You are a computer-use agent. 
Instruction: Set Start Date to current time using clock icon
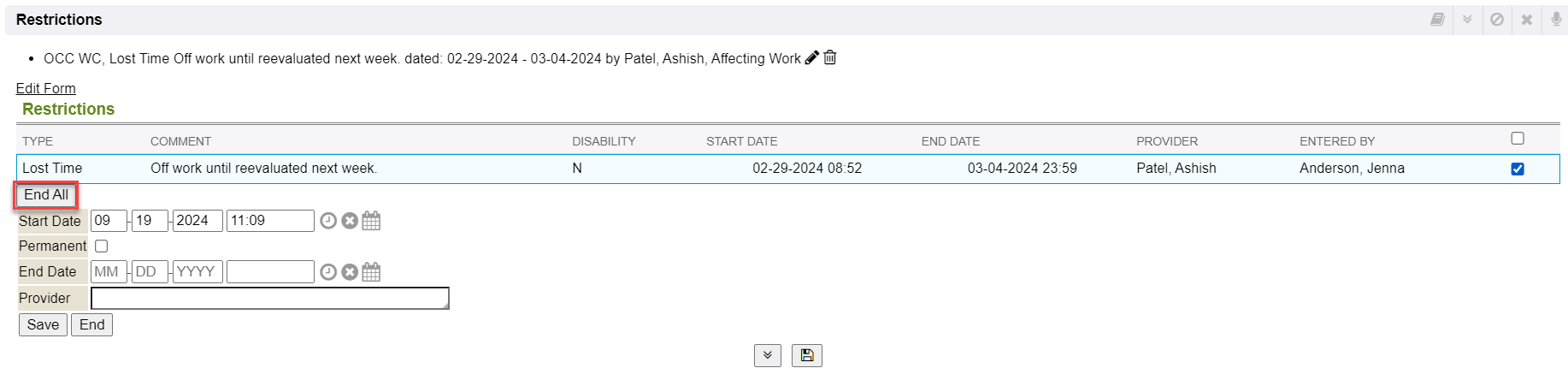[328, 221]
